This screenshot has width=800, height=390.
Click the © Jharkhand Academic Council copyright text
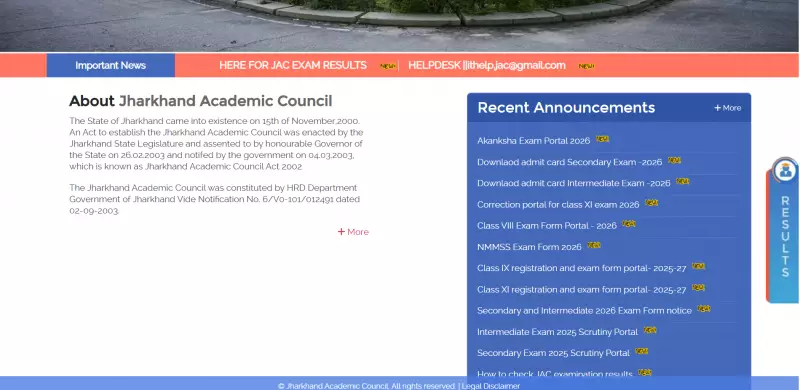[x=367, y=386]
